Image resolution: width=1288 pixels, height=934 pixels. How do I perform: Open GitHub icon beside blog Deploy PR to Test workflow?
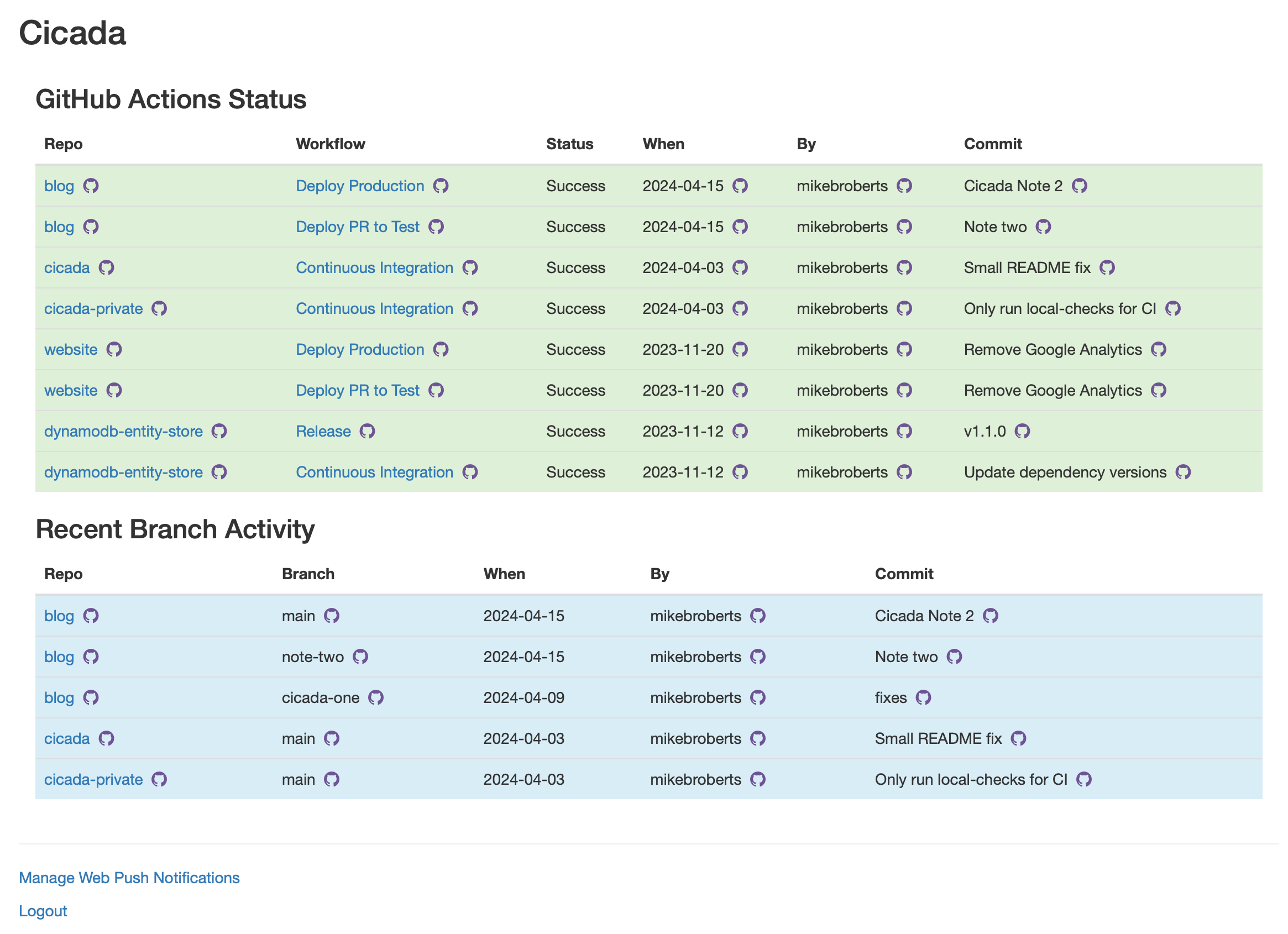pyautogui.click(x=436, y=227)
